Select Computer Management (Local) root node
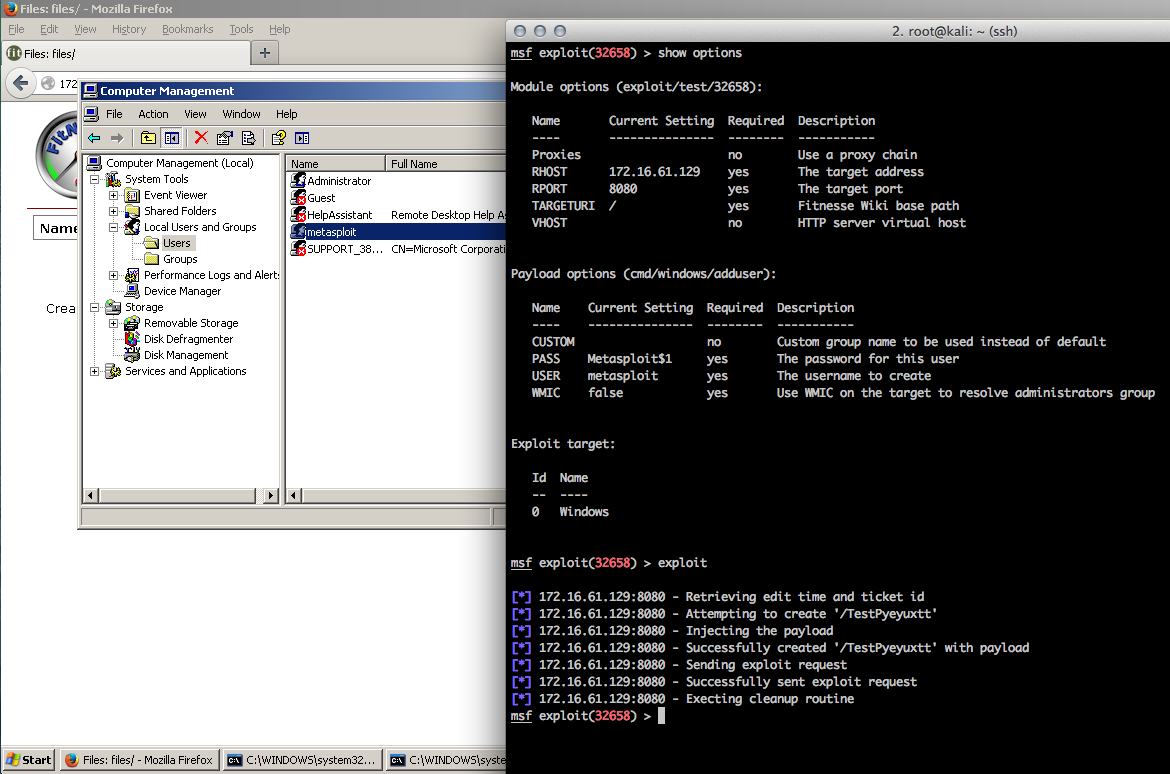Image resolution: width=1170 pixels, height=774 pixels. [x=179, y=163]
